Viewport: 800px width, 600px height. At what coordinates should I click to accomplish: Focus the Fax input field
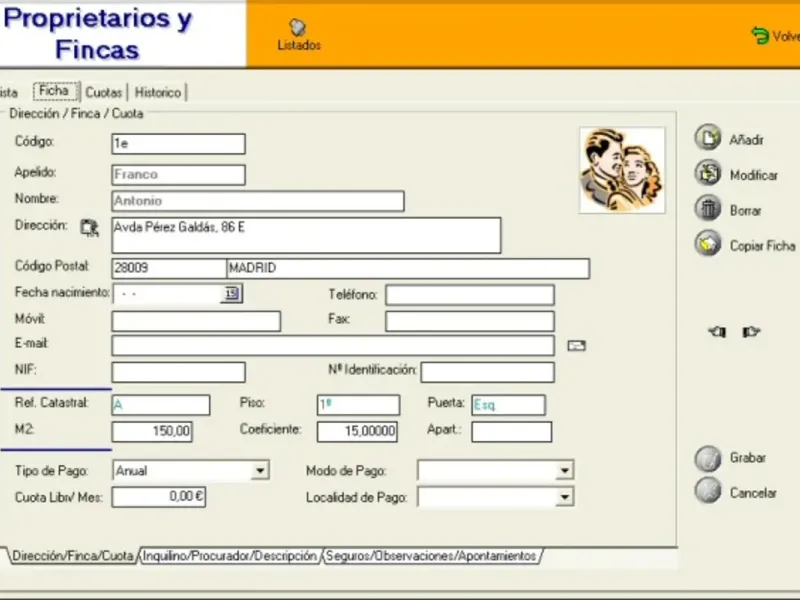(x=470, y=321)
